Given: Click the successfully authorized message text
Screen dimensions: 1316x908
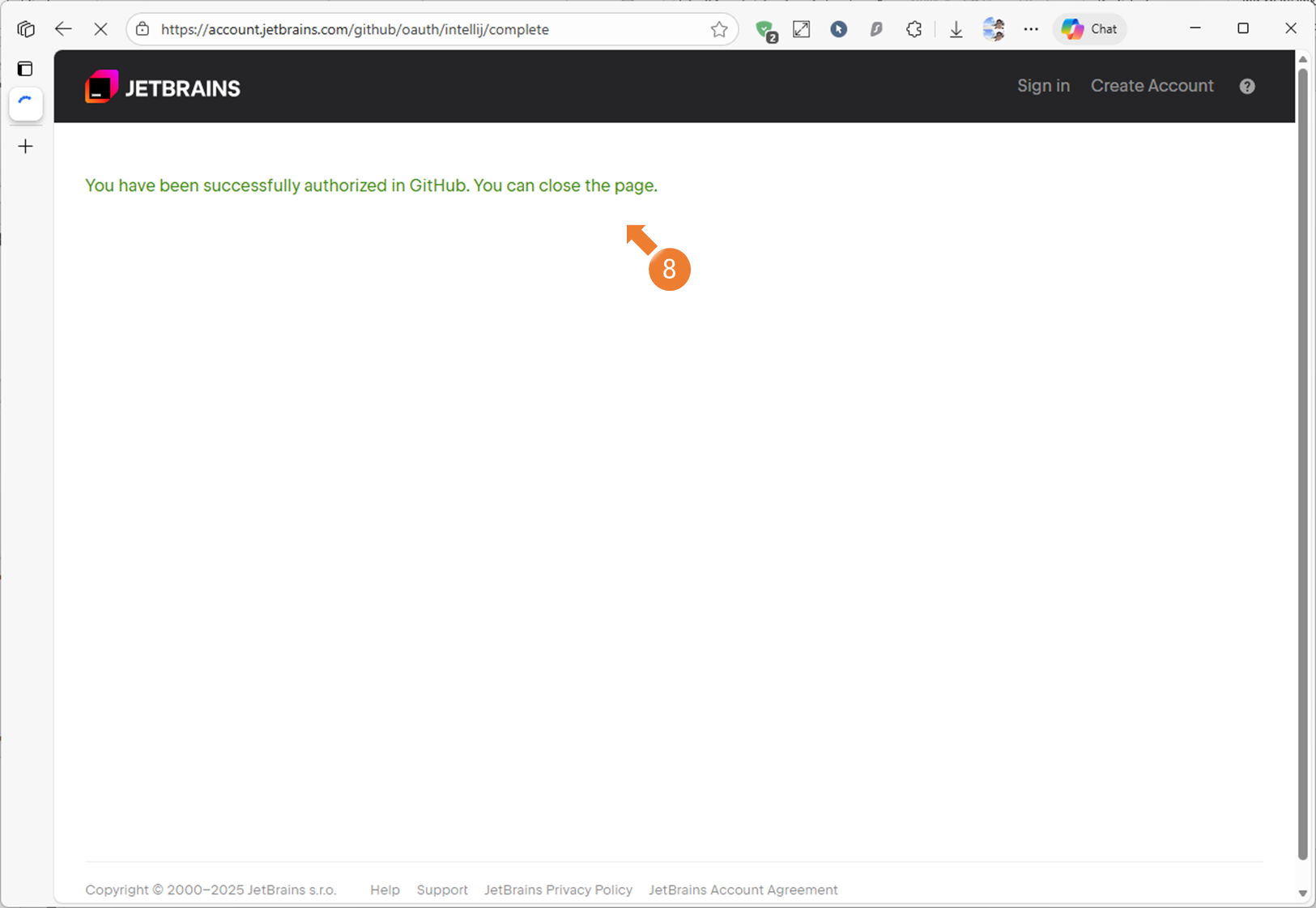Looking at the screenshot, I should tap(371, 185).
